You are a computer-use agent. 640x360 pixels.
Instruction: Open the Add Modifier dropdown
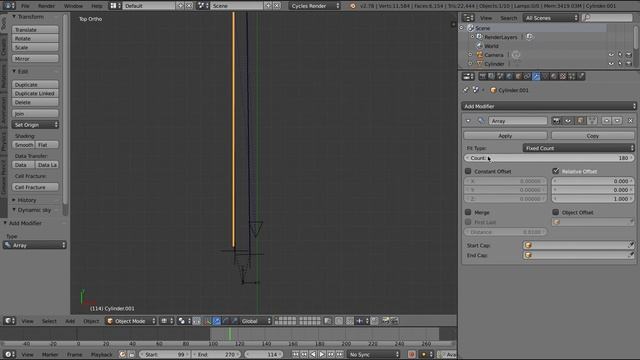pyautogui.click(x=549, y=106)
